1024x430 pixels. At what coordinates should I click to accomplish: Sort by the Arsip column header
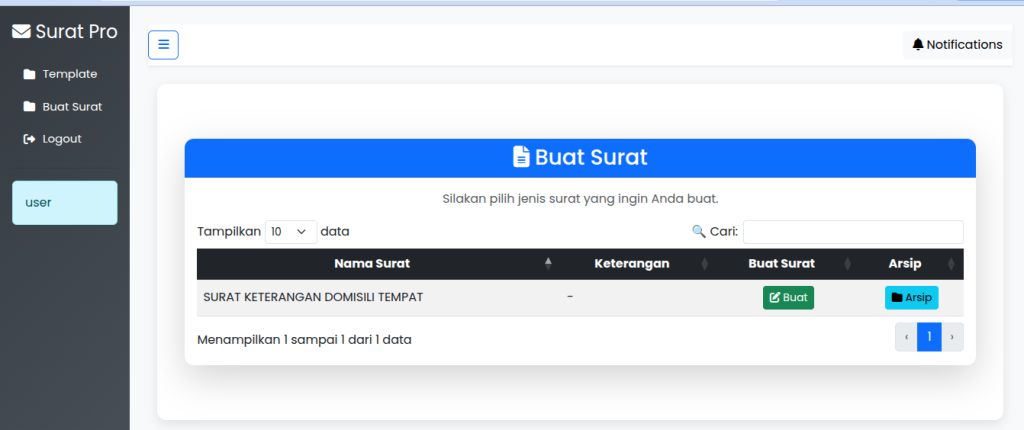[904, 264]
